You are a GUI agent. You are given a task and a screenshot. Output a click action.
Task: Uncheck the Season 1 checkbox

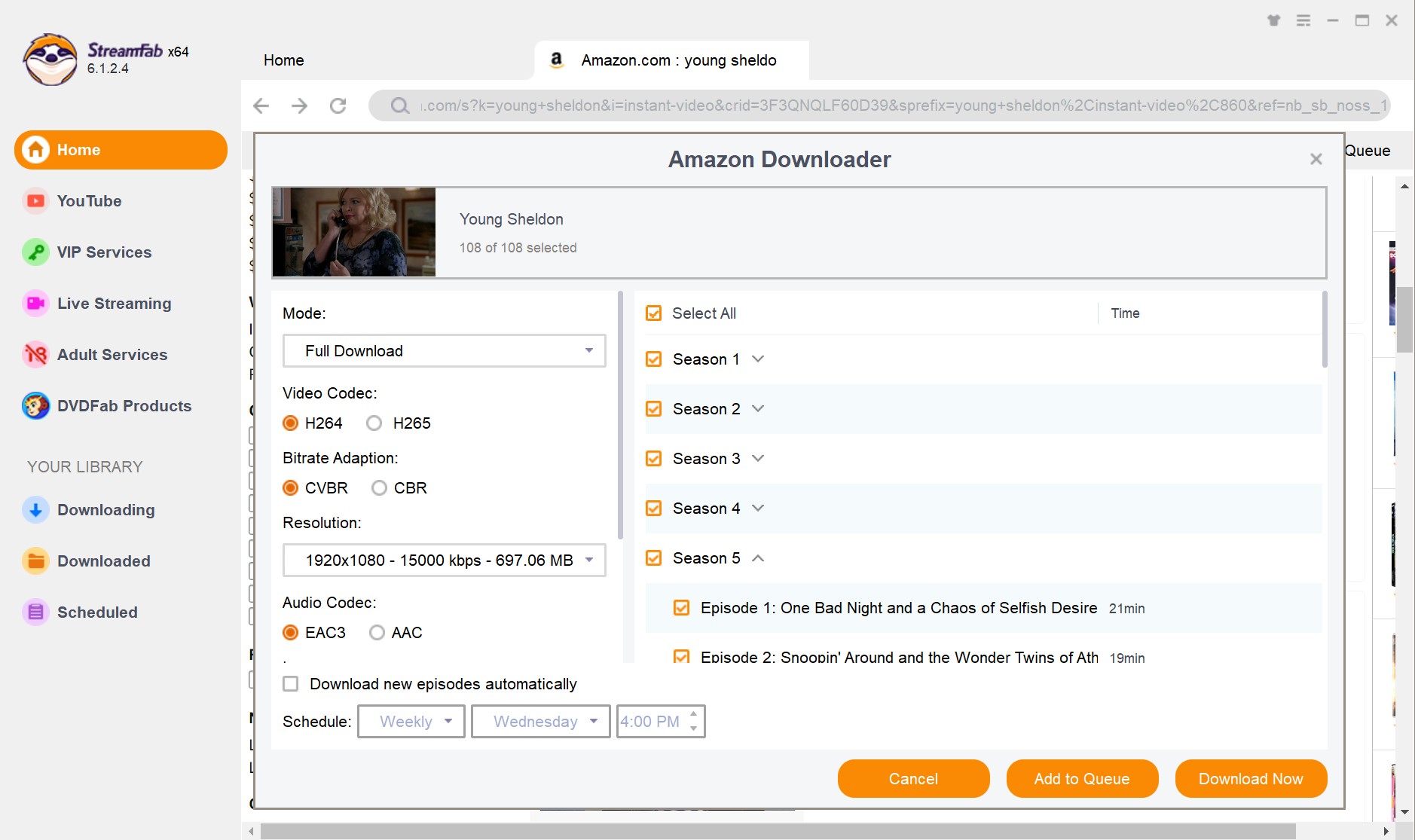654,359
